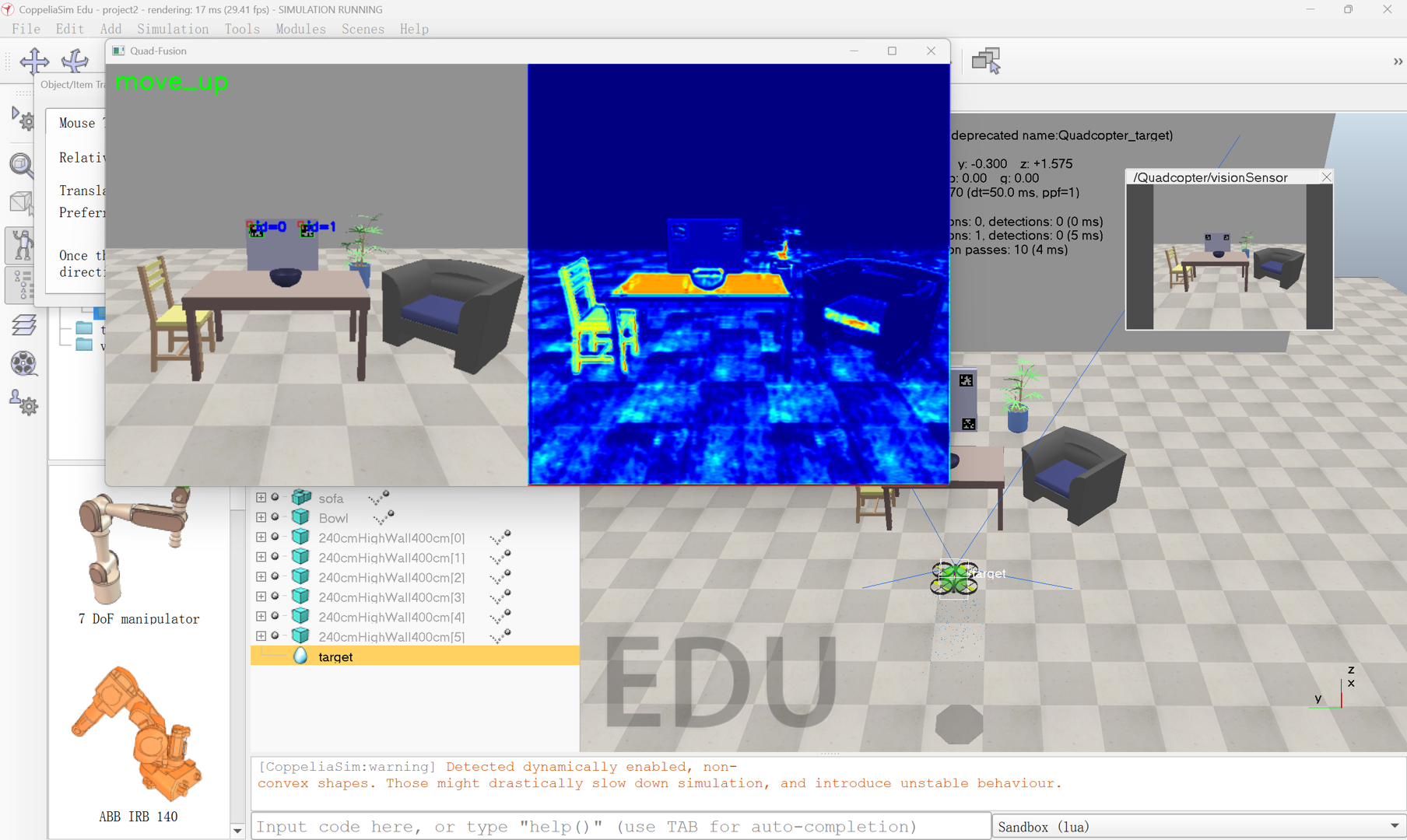Open the Edit menu
The image size is (1407, 840).
point(70,29)
